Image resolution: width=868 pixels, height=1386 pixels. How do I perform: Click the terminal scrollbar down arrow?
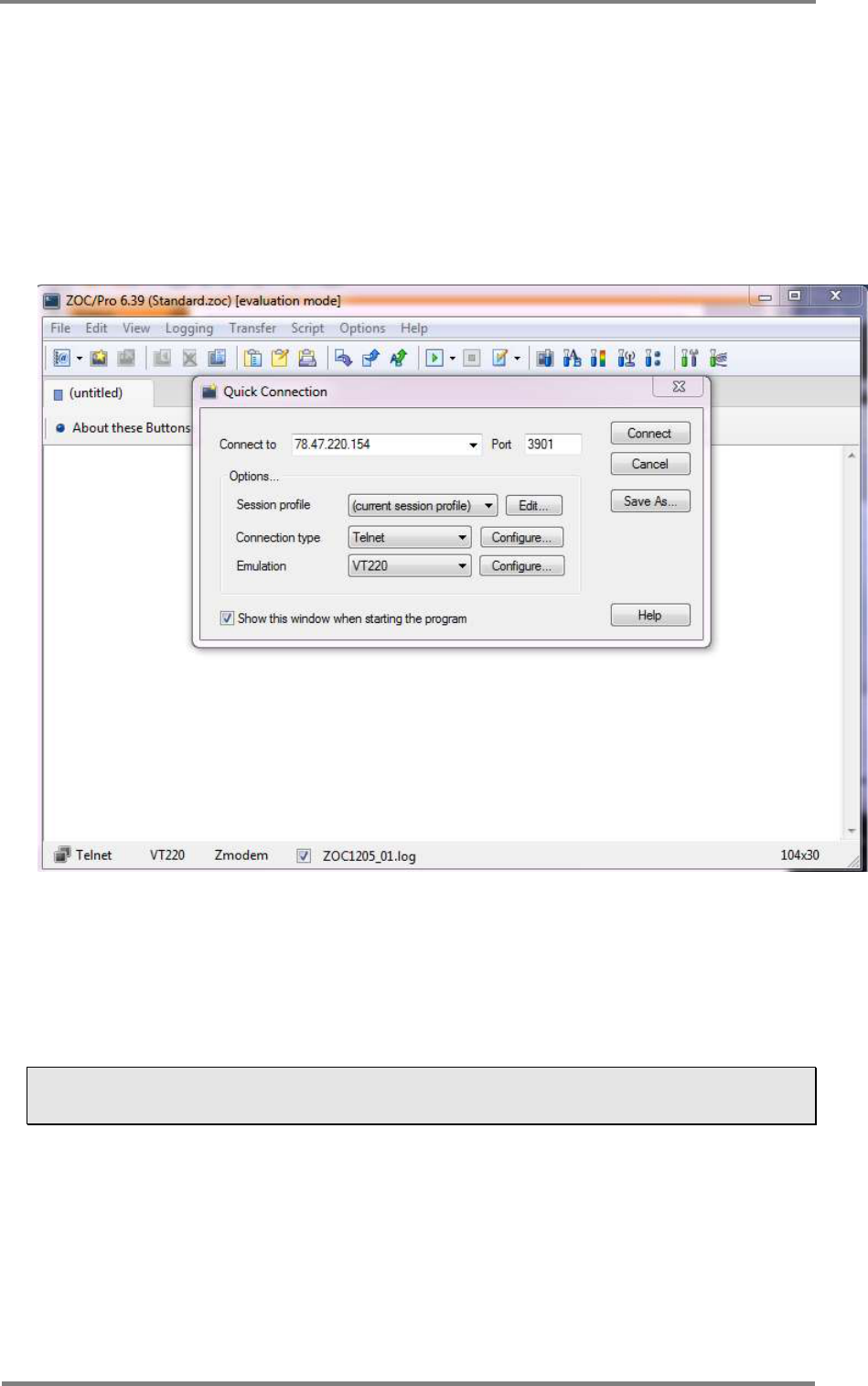tap(852, 831)
